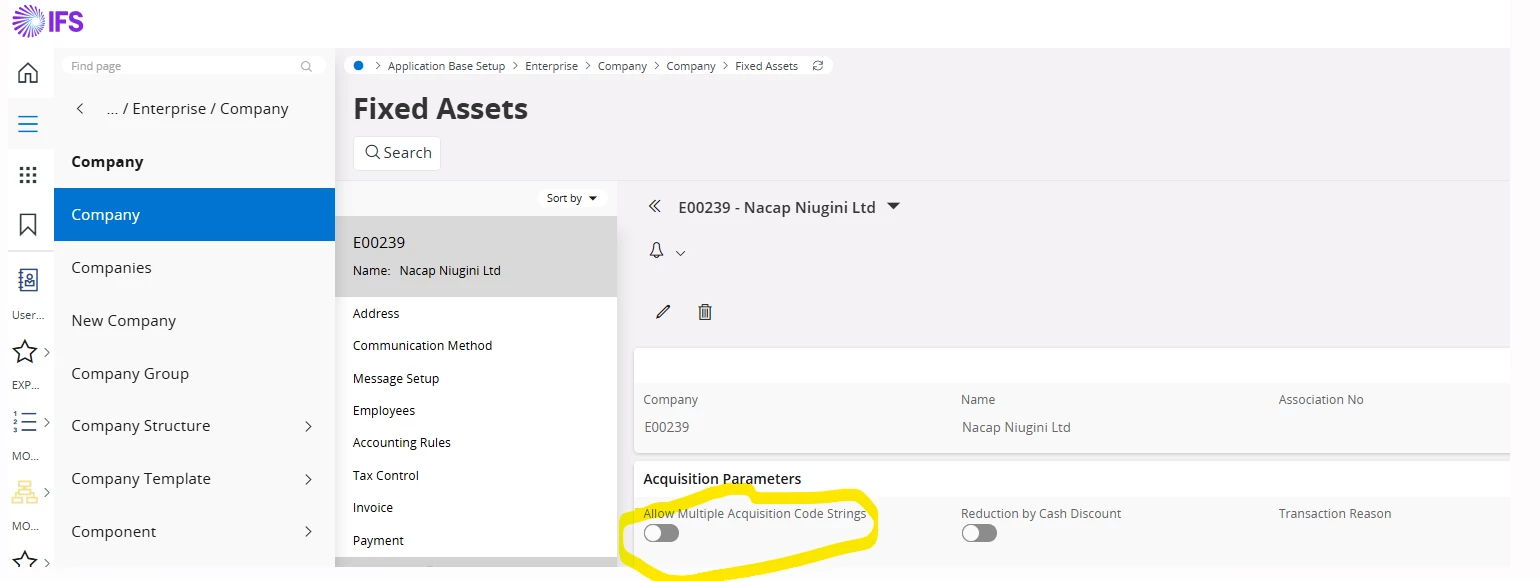Expand the chevron beside the bell icon
Image resolution: width=1540 pixels, height=581 pixels.
click(681, 254)
